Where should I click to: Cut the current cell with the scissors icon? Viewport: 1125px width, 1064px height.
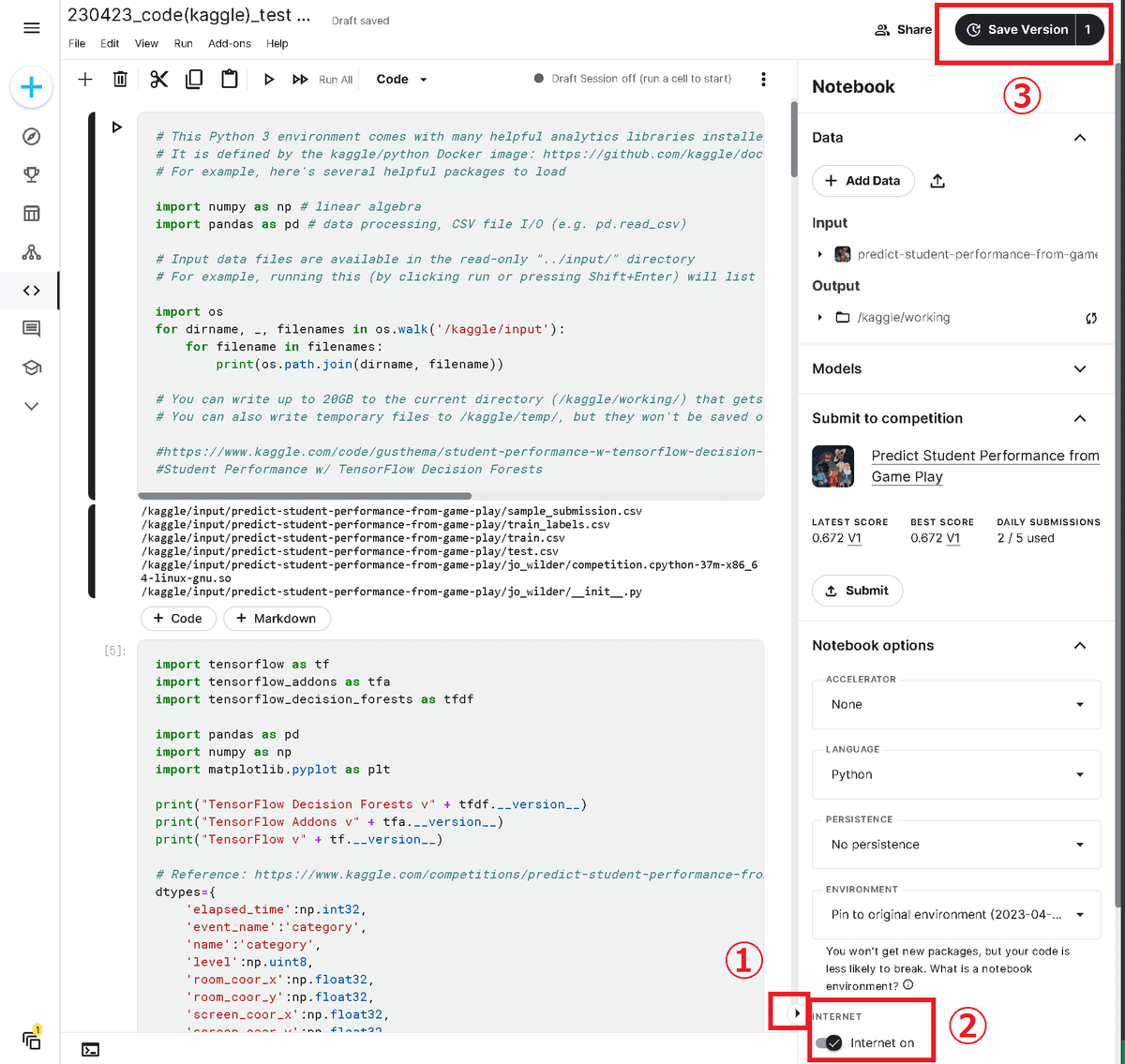[x=158, y=79]
